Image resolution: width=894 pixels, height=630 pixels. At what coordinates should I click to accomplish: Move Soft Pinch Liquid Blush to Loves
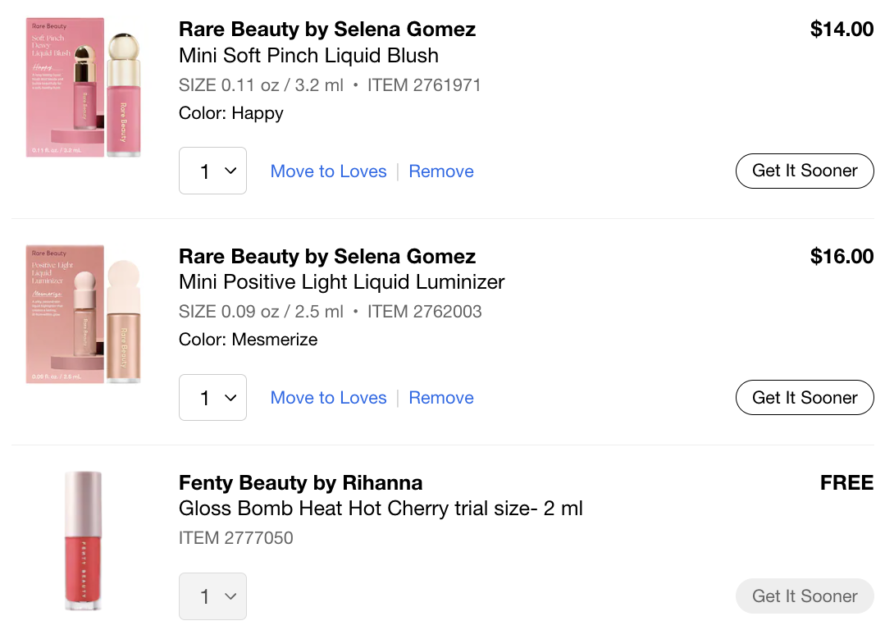[328, 171]
